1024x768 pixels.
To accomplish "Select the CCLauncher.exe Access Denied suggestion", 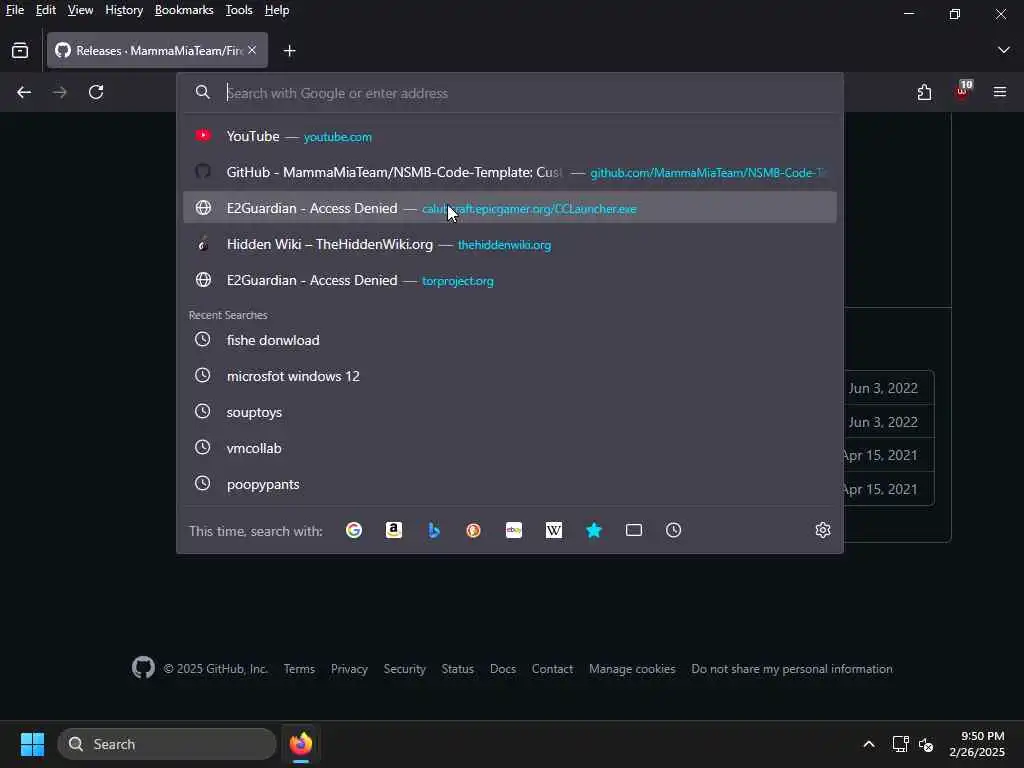I will click(x=509, y=208).
